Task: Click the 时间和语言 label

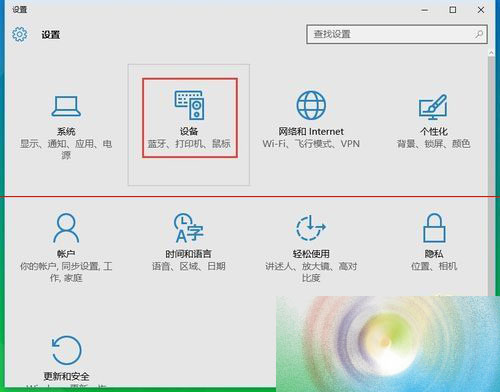Action: pos(189,254)
